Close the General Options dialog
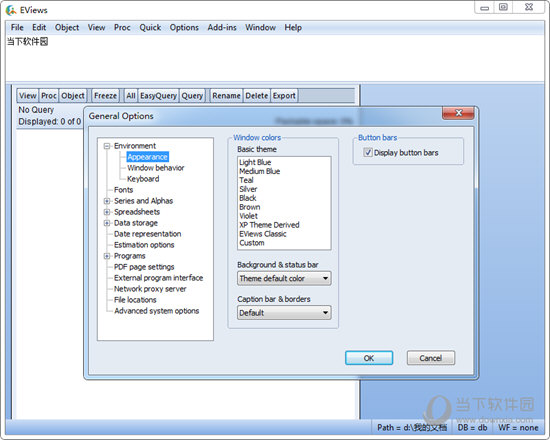This screenshot has height=440, width=550. [x=458, y=113]
